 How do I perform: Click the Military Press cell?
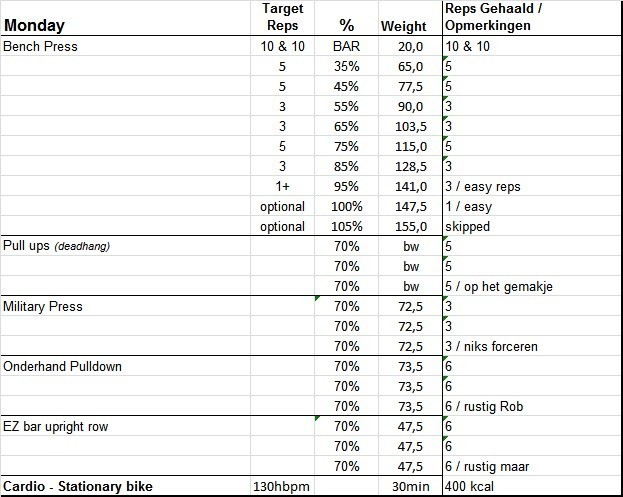(44, 306)
